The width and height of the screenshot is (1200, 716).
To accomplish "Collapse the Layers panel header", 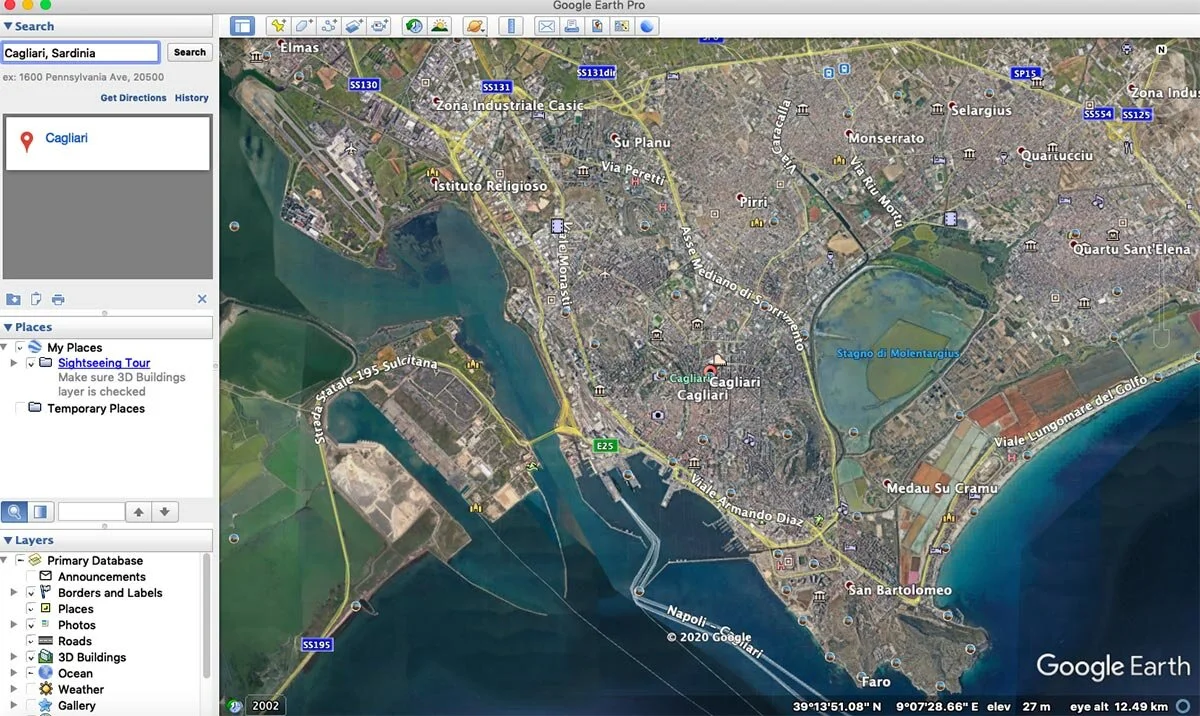I will pyautogui.click(x=106, y=540).
